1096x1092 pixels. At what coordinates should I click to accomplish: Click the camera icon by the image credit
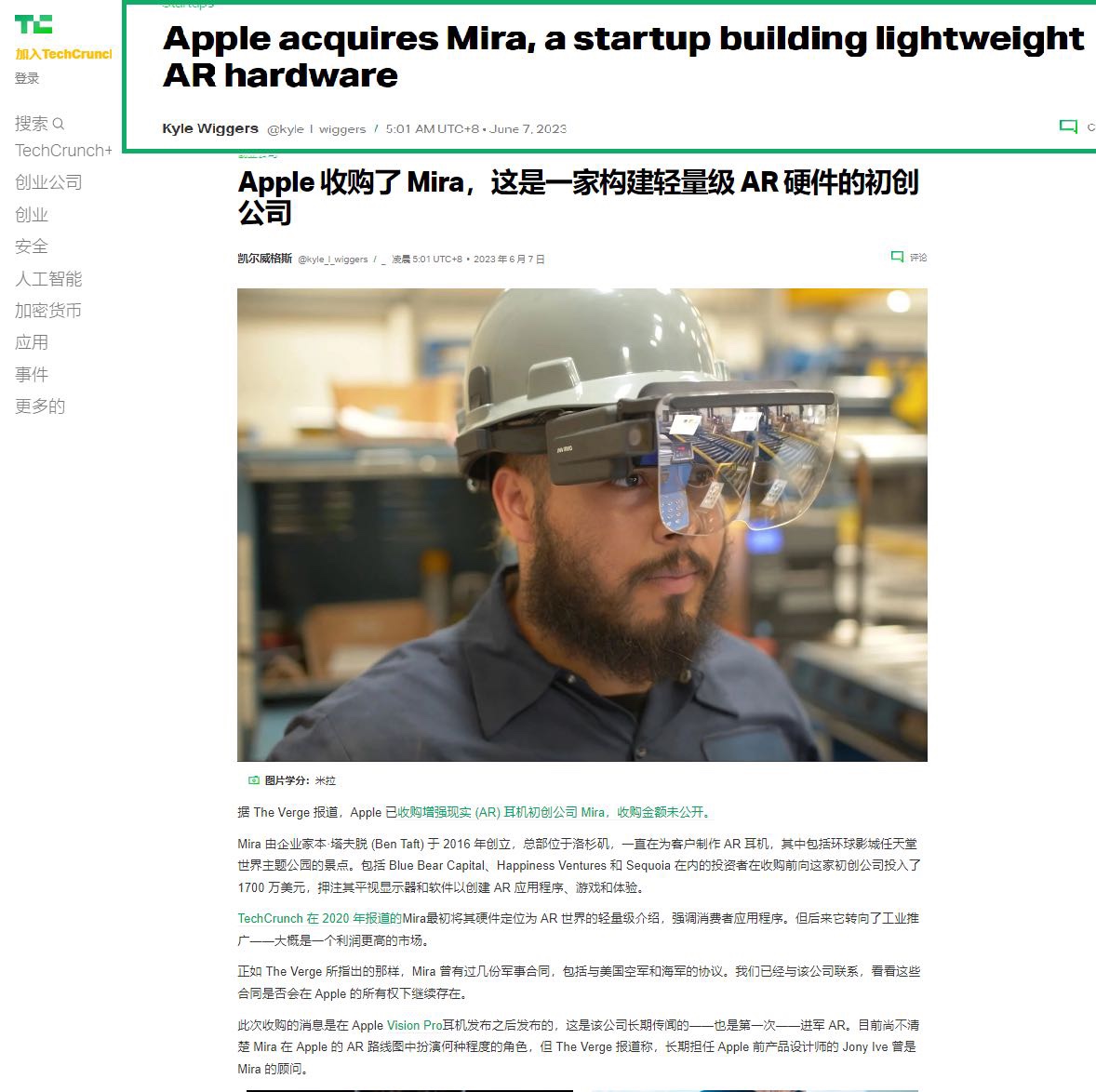coord(254,780)
